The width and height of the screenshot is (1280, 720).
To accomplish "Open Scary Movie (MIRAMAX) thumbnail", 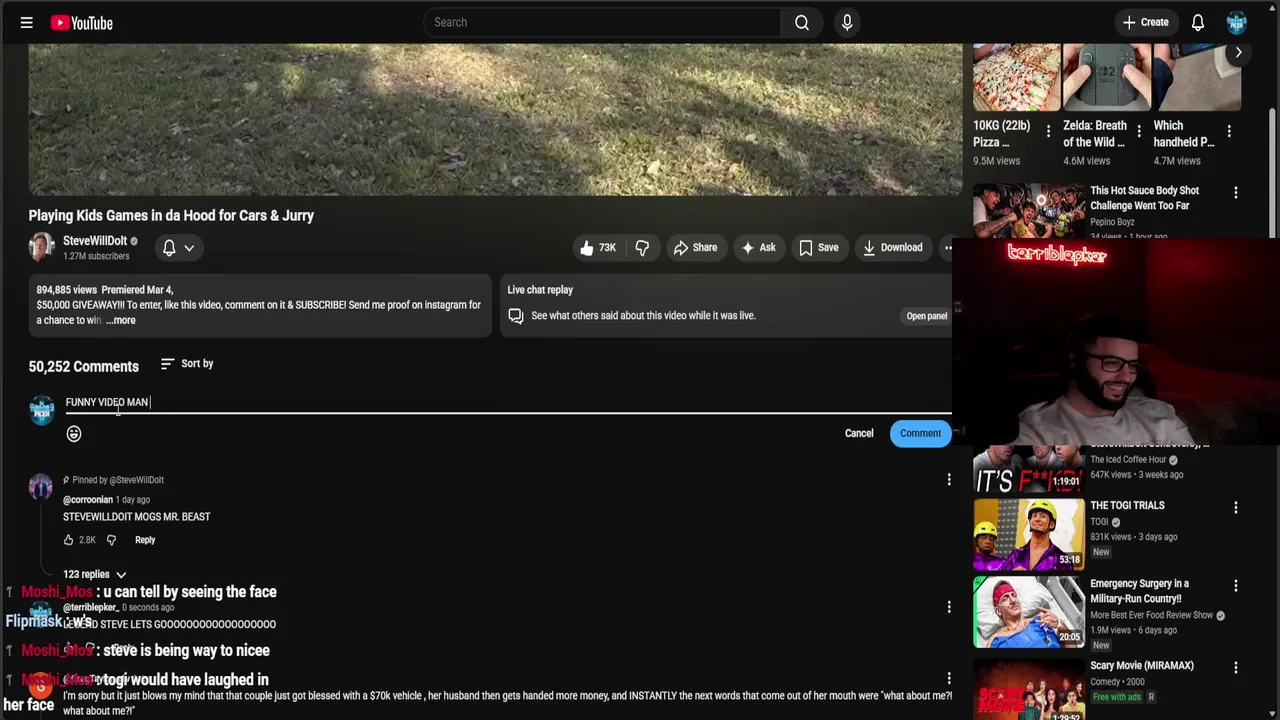I will pos(1028,689).
